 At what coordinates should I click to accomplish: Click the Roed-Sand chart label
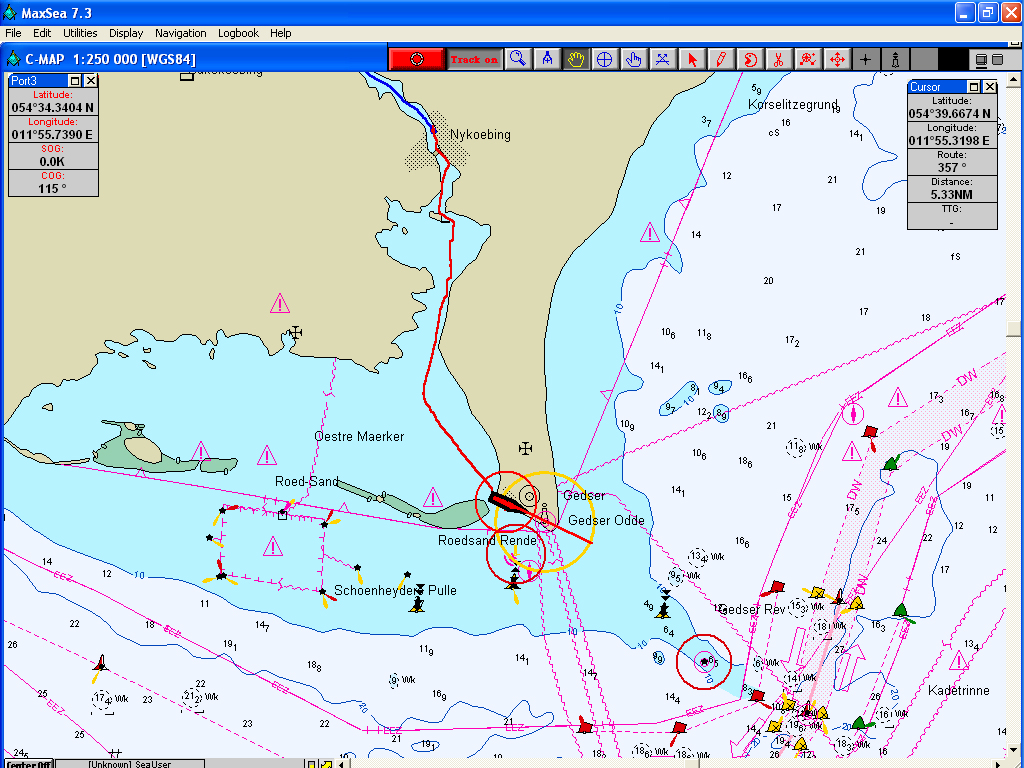(x=307, y=481)
